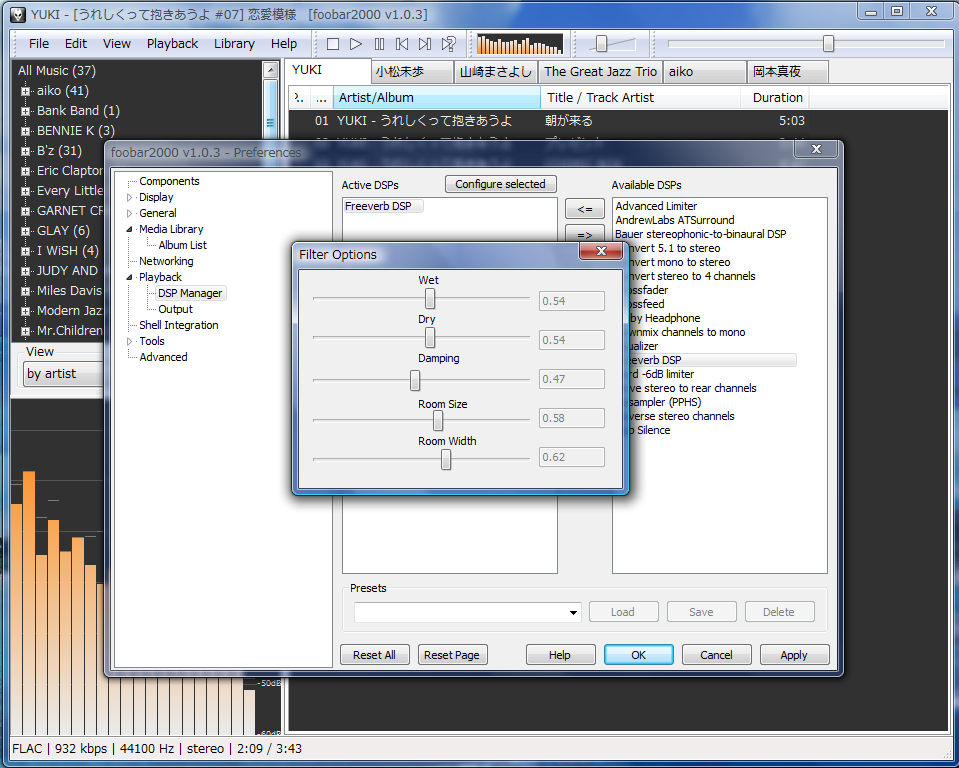
Task: Click OK in Preferences
Action: tap(639, 655)
